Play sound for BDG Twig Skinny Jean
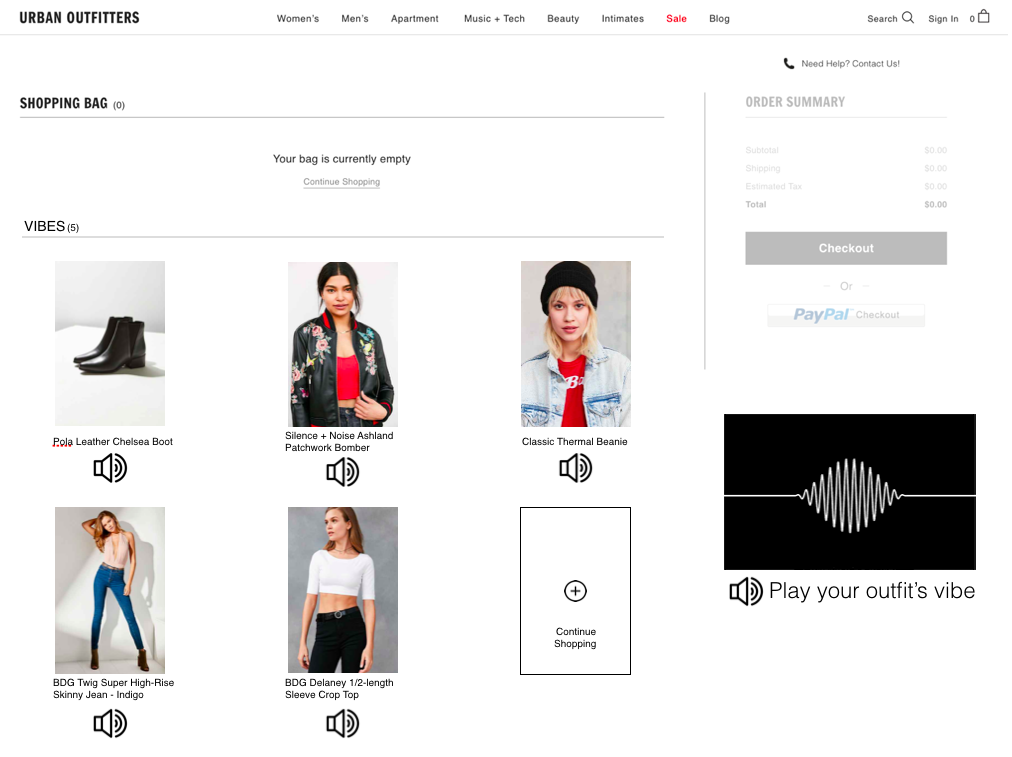The image size is (1012, 757). pyautogui.click(x=110, y=723)
